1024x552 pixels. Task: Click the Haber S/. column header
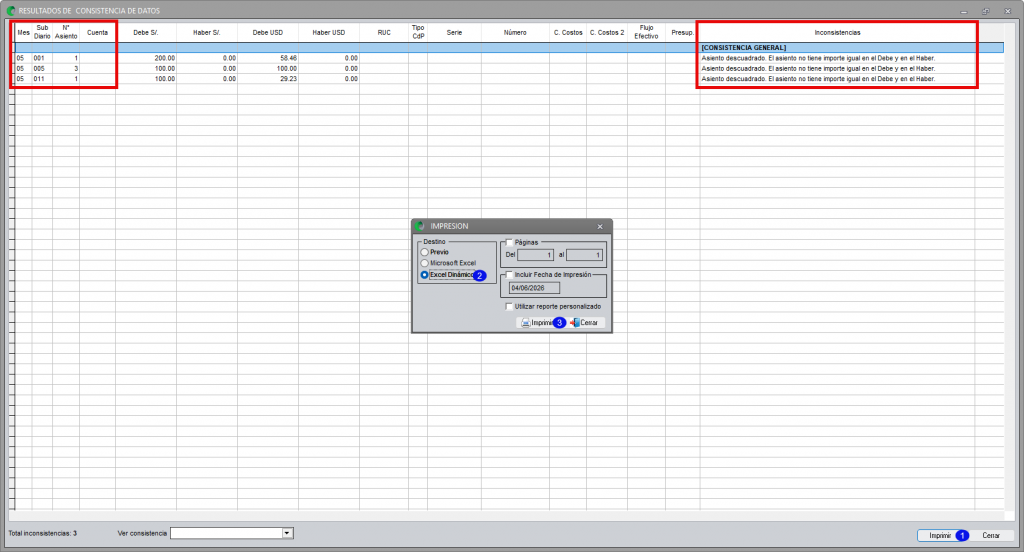pyautogui.click(x=206, y=33)
